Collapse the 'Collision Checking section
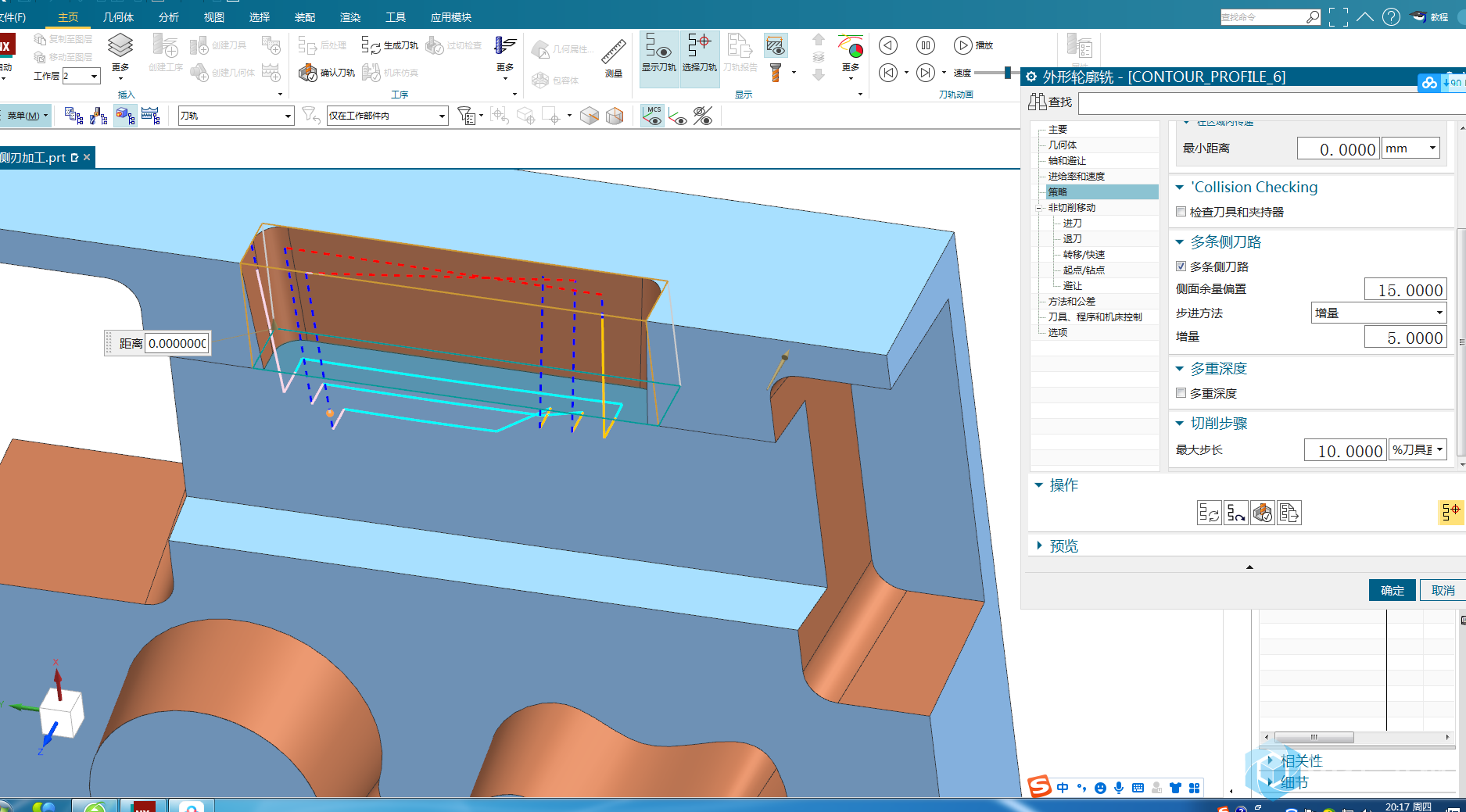Screen dimensions: 1466x812 (x=1180, y=187)
